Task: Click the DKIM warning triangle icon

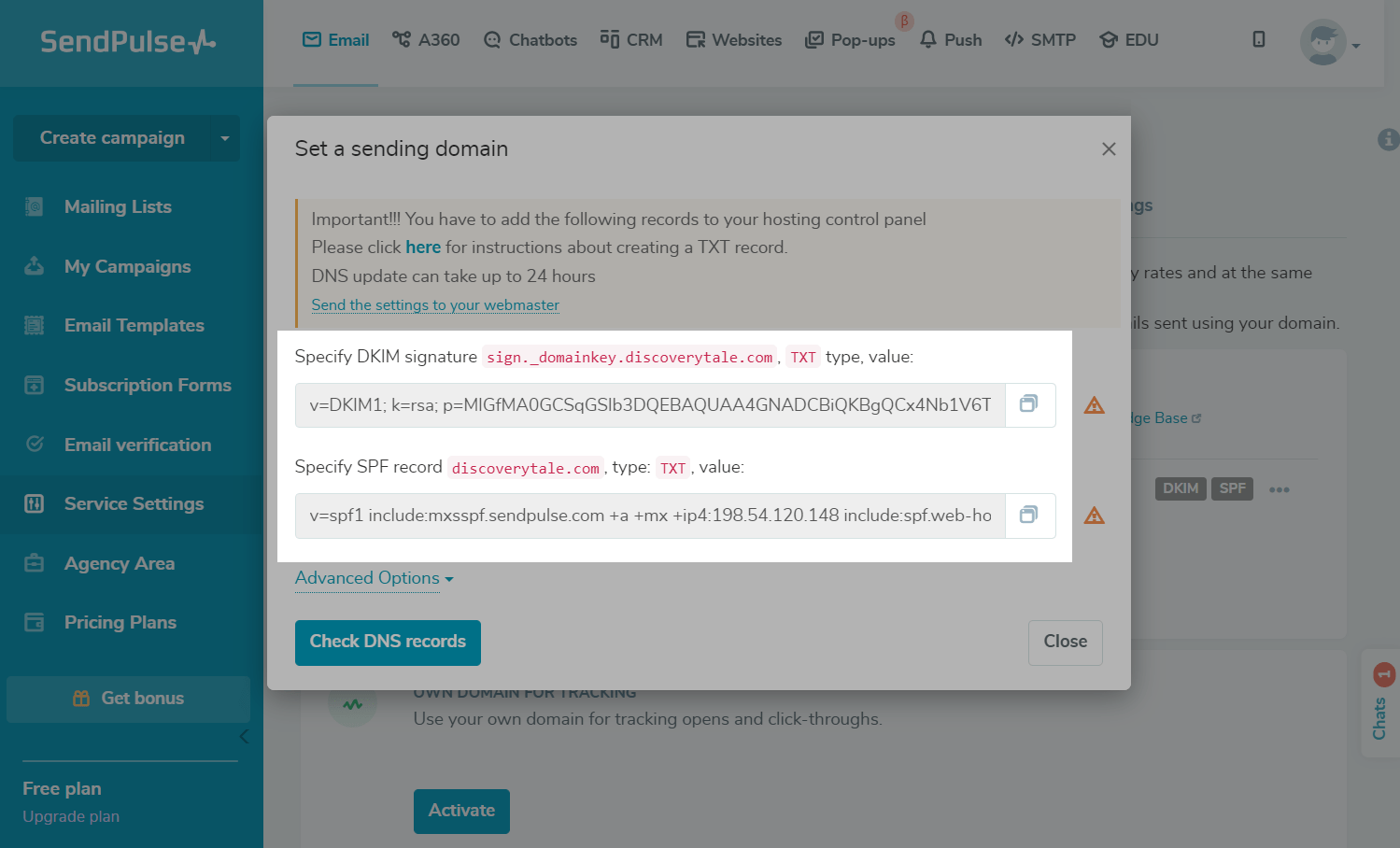Action: (1094, 405)
